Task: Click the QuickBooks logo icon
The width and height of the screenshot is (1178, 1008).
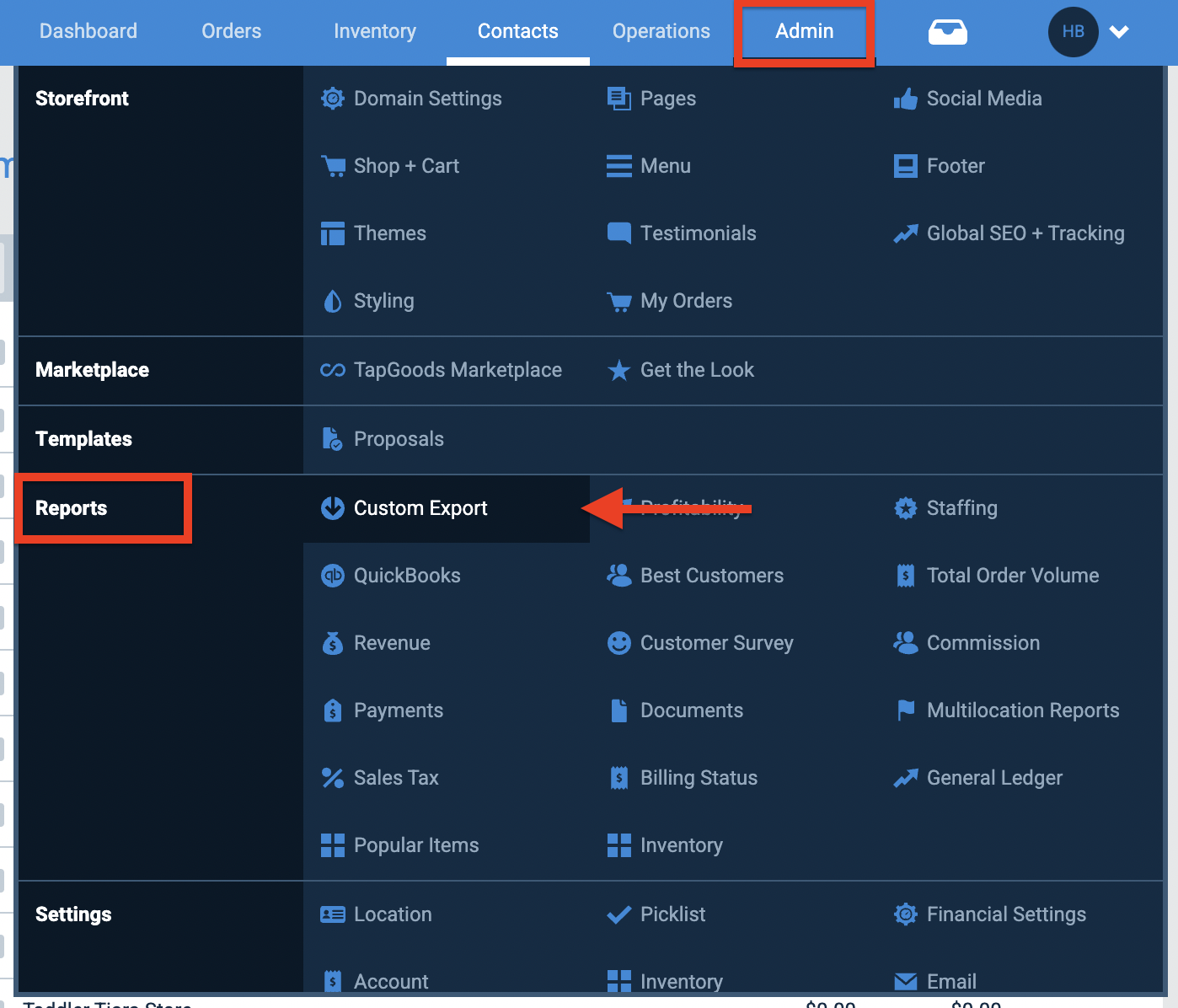Action: 333,576
